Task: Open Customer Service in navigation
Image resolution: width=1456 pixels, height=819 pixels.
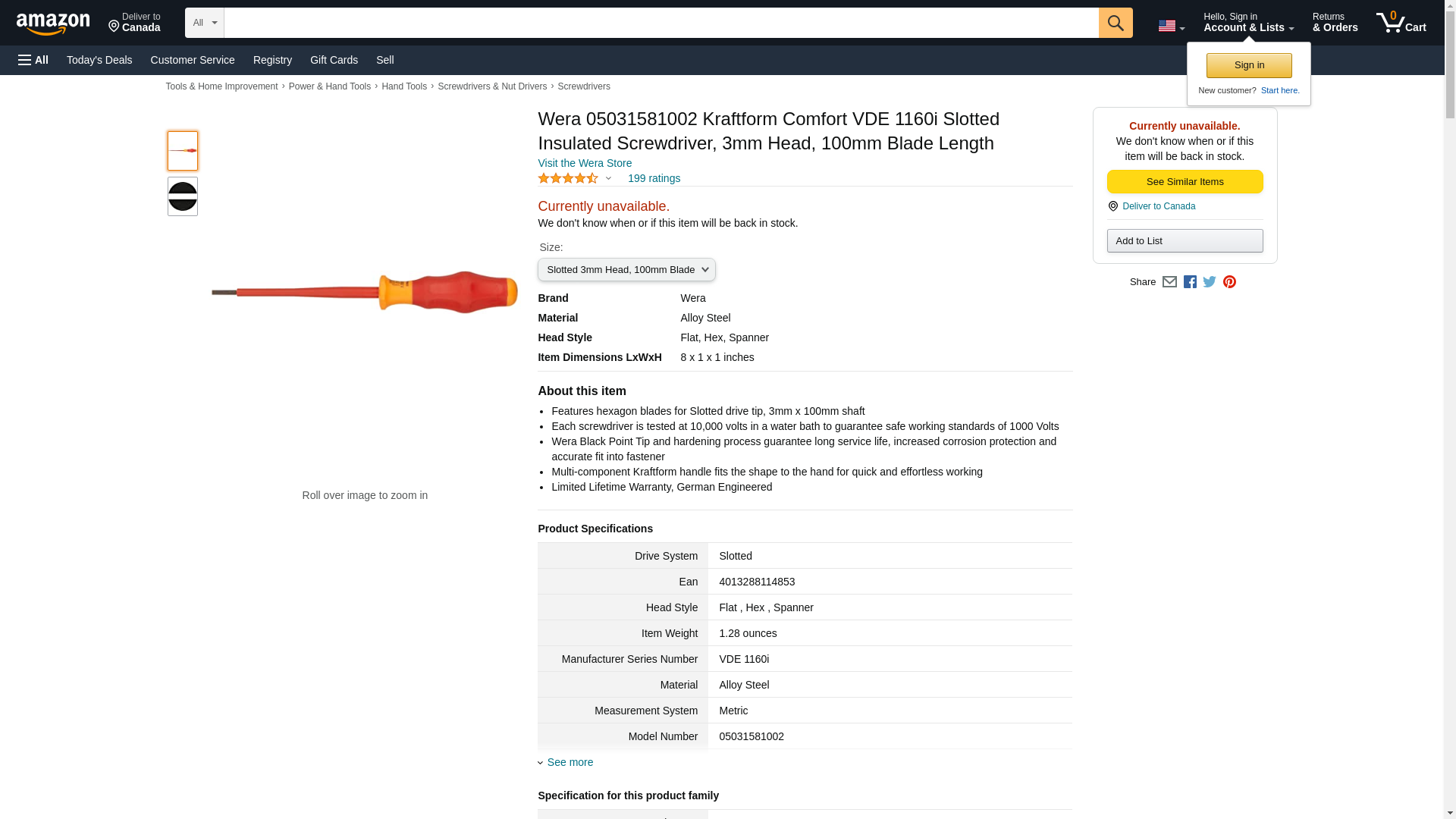Action: (x=193, y=60)
